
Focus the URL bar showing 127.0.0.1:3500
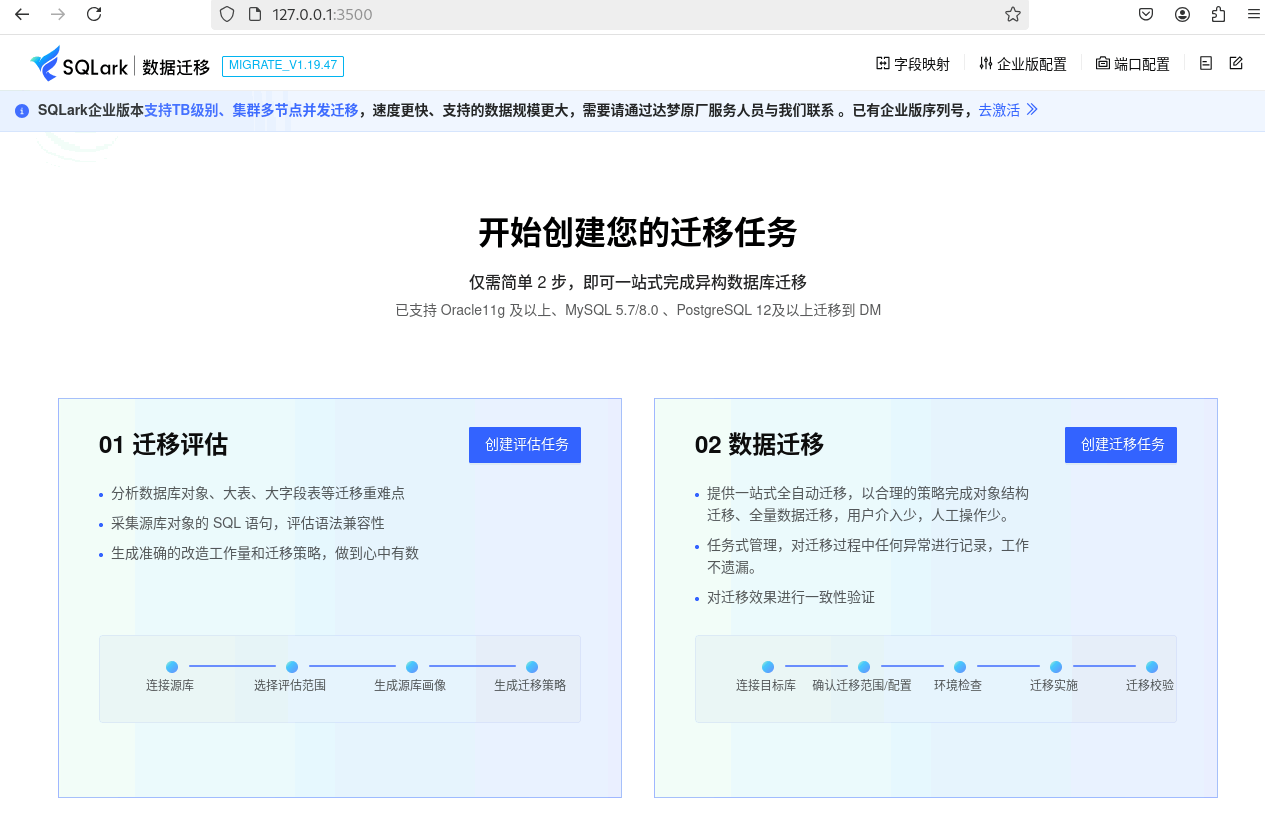click(x=620, y=14)
